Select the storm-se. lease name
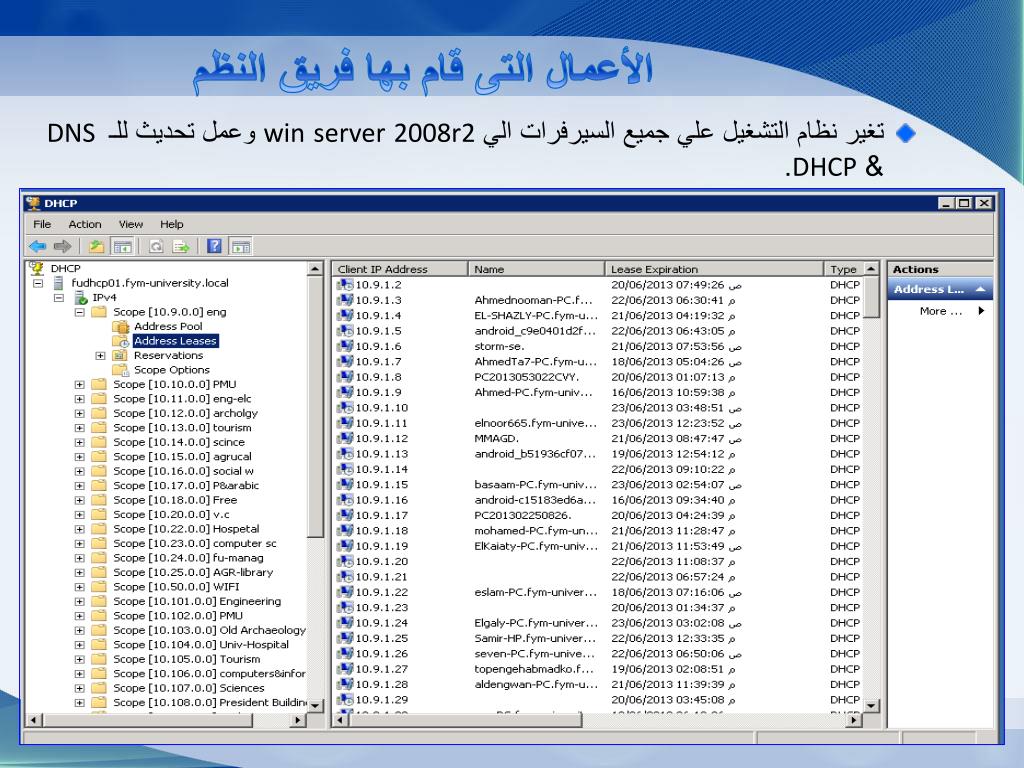1024x768 pixels. pos(499,347)
